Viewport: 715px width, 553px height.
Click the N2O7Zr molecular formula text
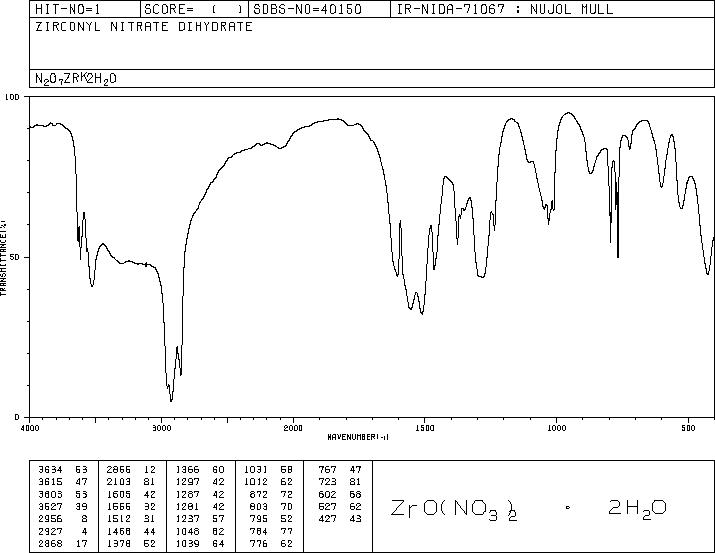coord(76,78)
